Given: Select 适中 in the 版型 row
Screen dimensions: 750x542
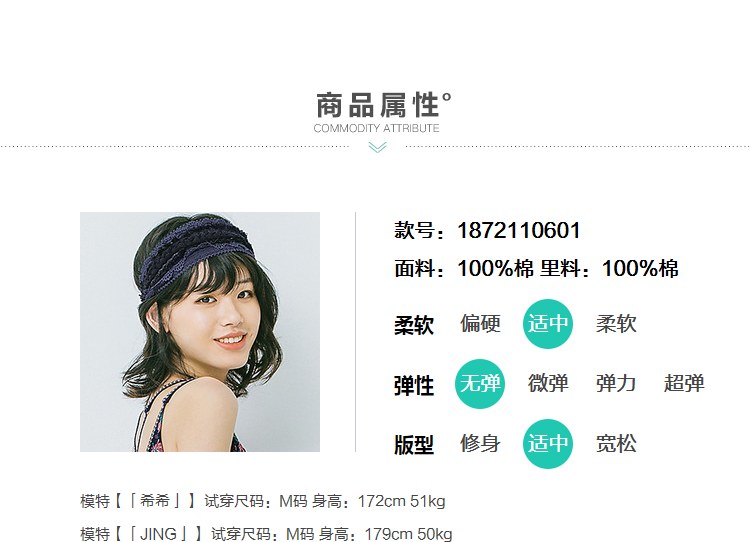Looking at the screenshot, I should tap(548, 443).
